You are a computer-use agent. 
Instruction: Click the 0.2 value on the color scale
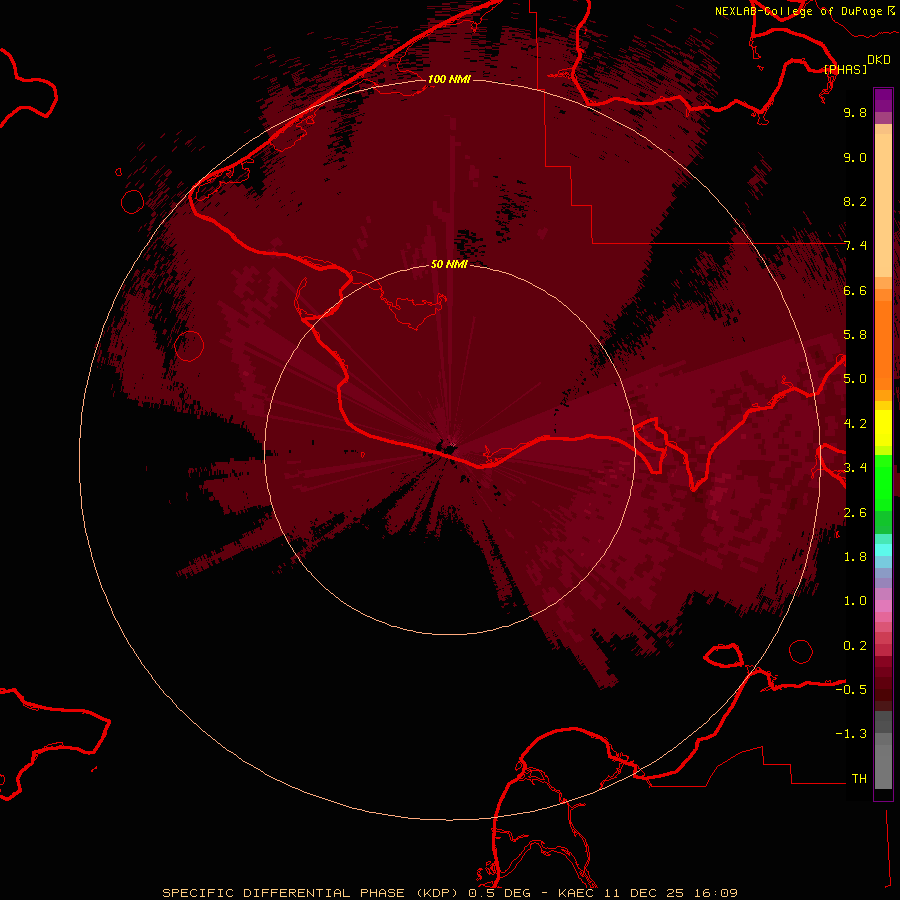[x=855, y=646]
